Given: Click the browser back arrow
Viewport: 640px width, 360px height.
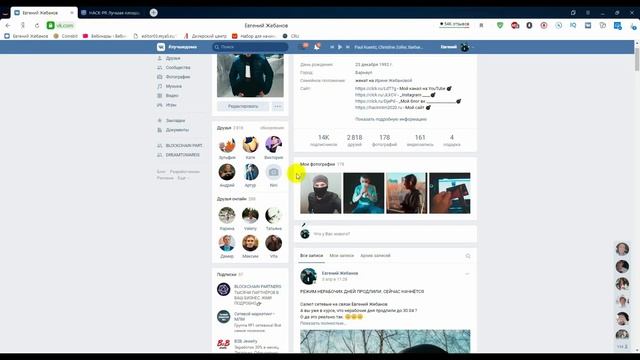Looking at the screenshot, I should 8,25.
